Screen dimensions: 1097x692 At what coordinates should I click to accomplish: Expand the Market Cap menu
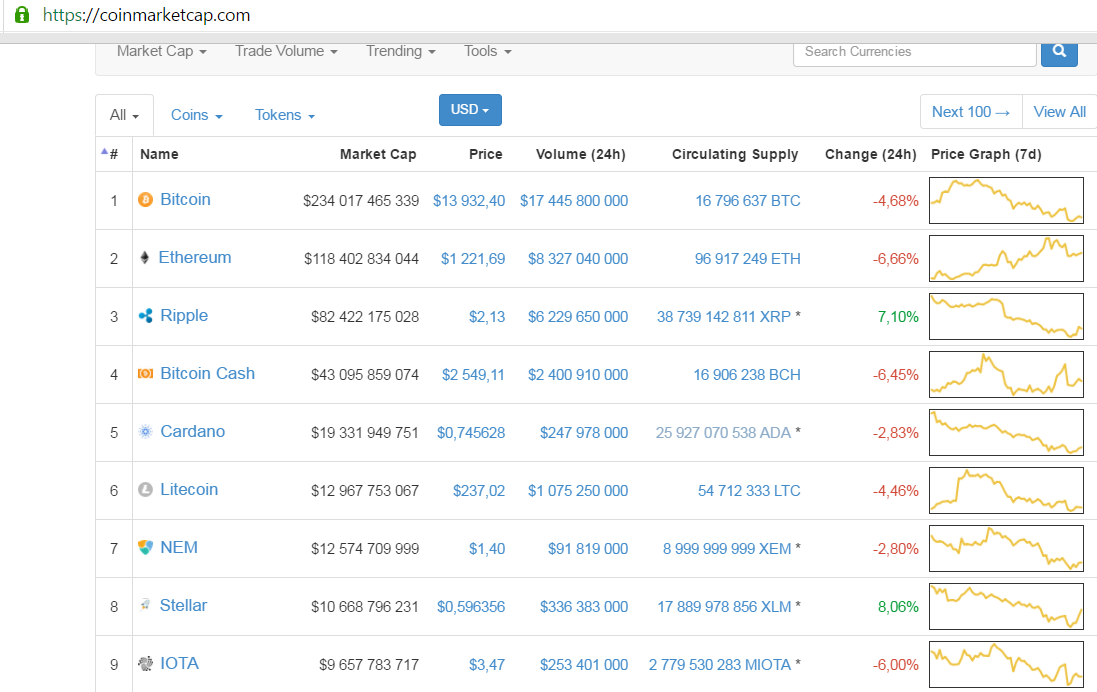161,51
